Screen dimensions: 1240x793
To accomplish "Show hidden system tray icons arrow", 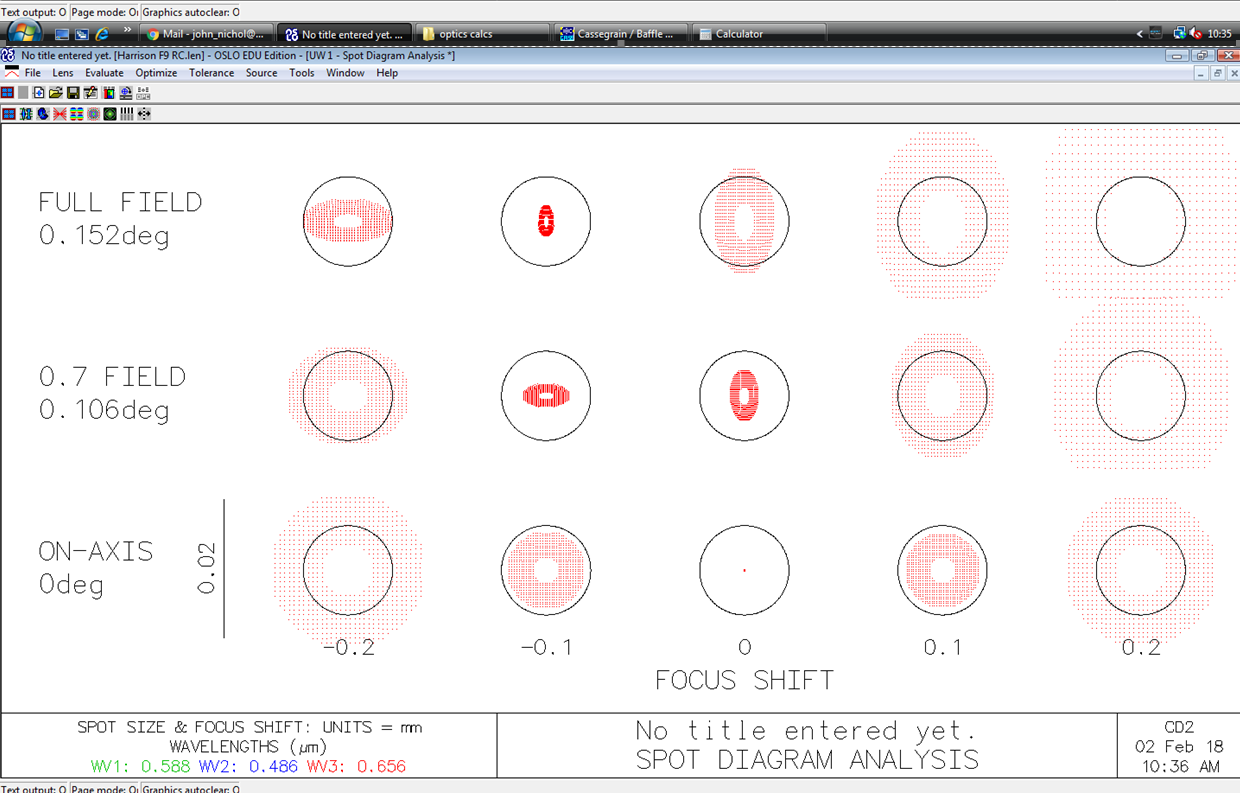I will pyautogui.click(x=1140, y=34).
